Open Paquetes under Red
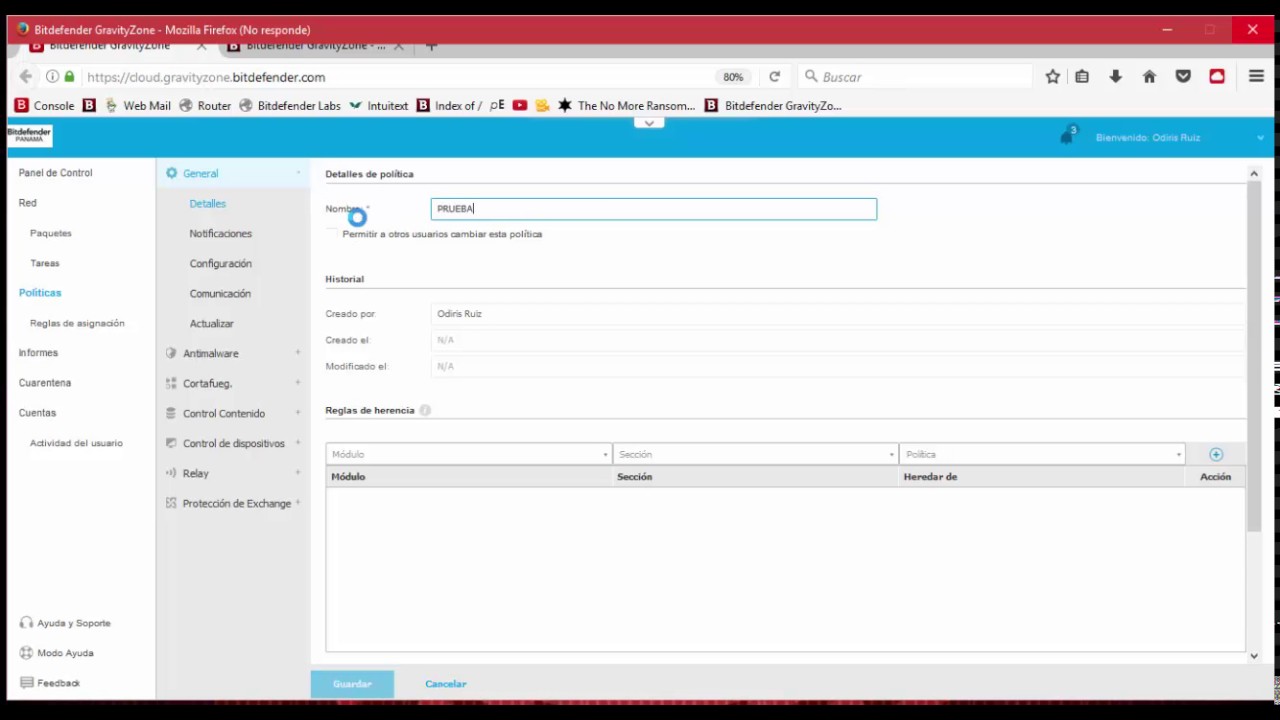Viewport: 1280px width, 720px height. point(50,233)
